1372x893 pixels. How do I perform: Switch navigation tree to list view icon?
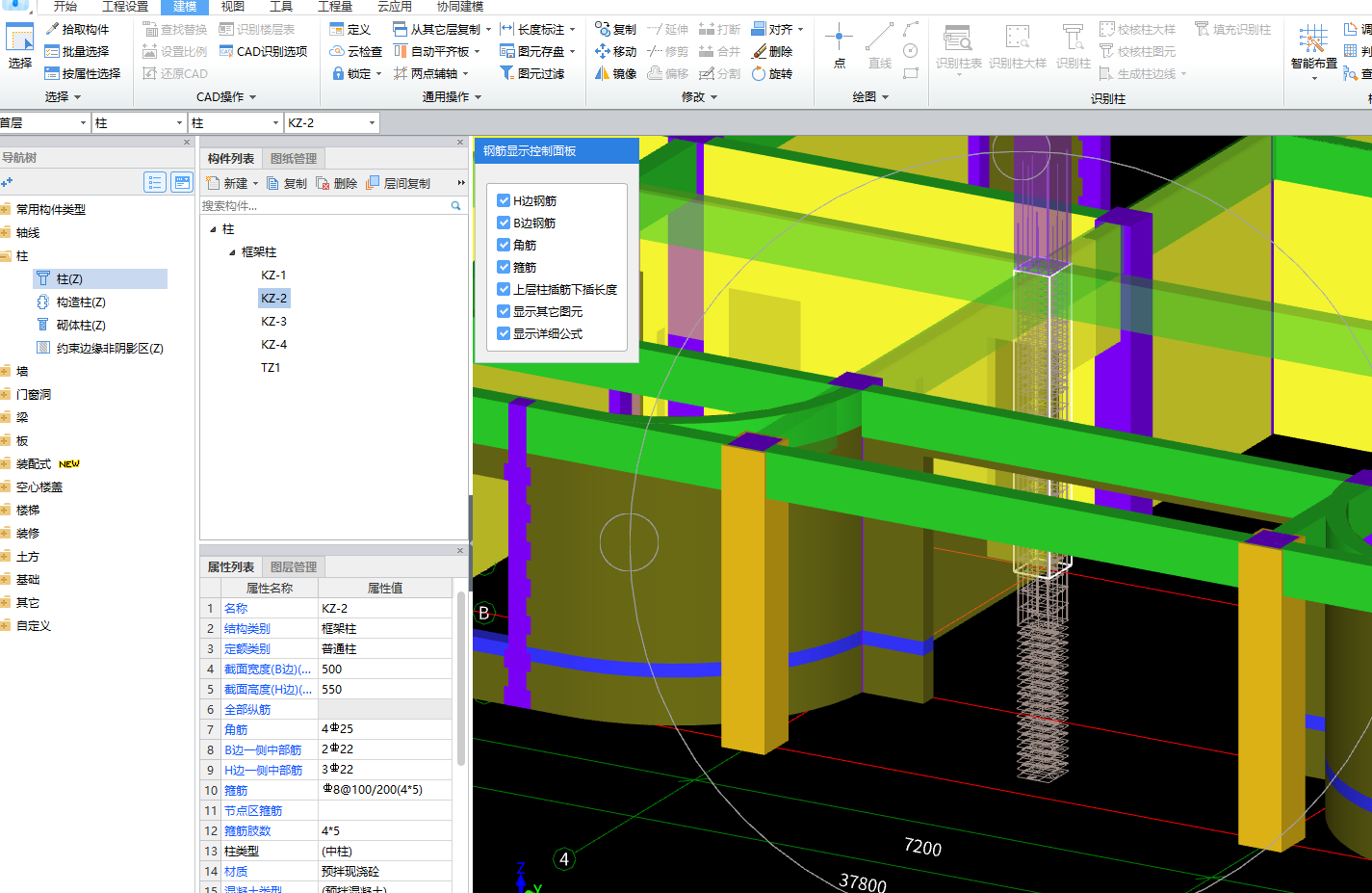(155, 182)
